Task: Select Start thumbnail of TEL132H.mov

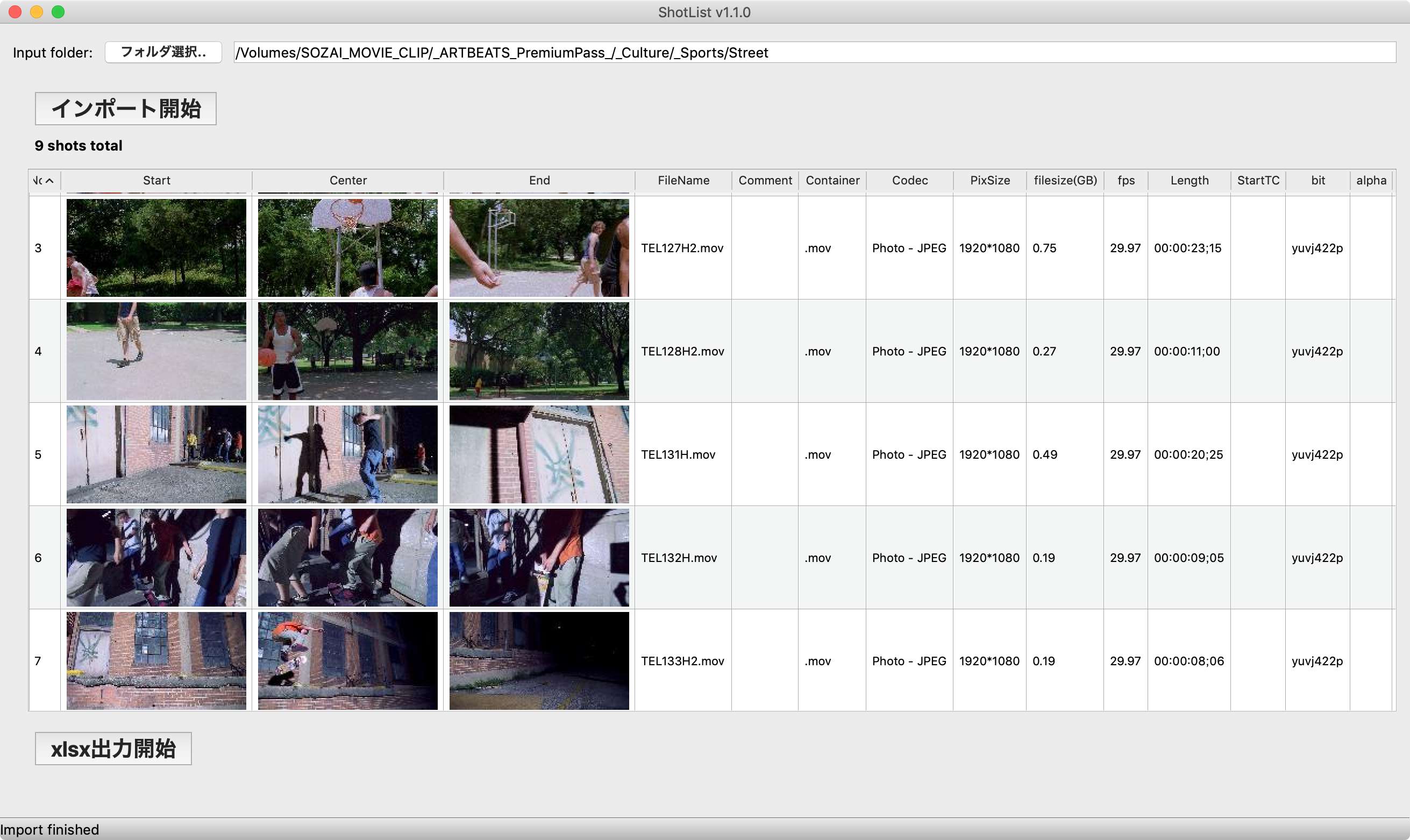Action: point(156,558)
